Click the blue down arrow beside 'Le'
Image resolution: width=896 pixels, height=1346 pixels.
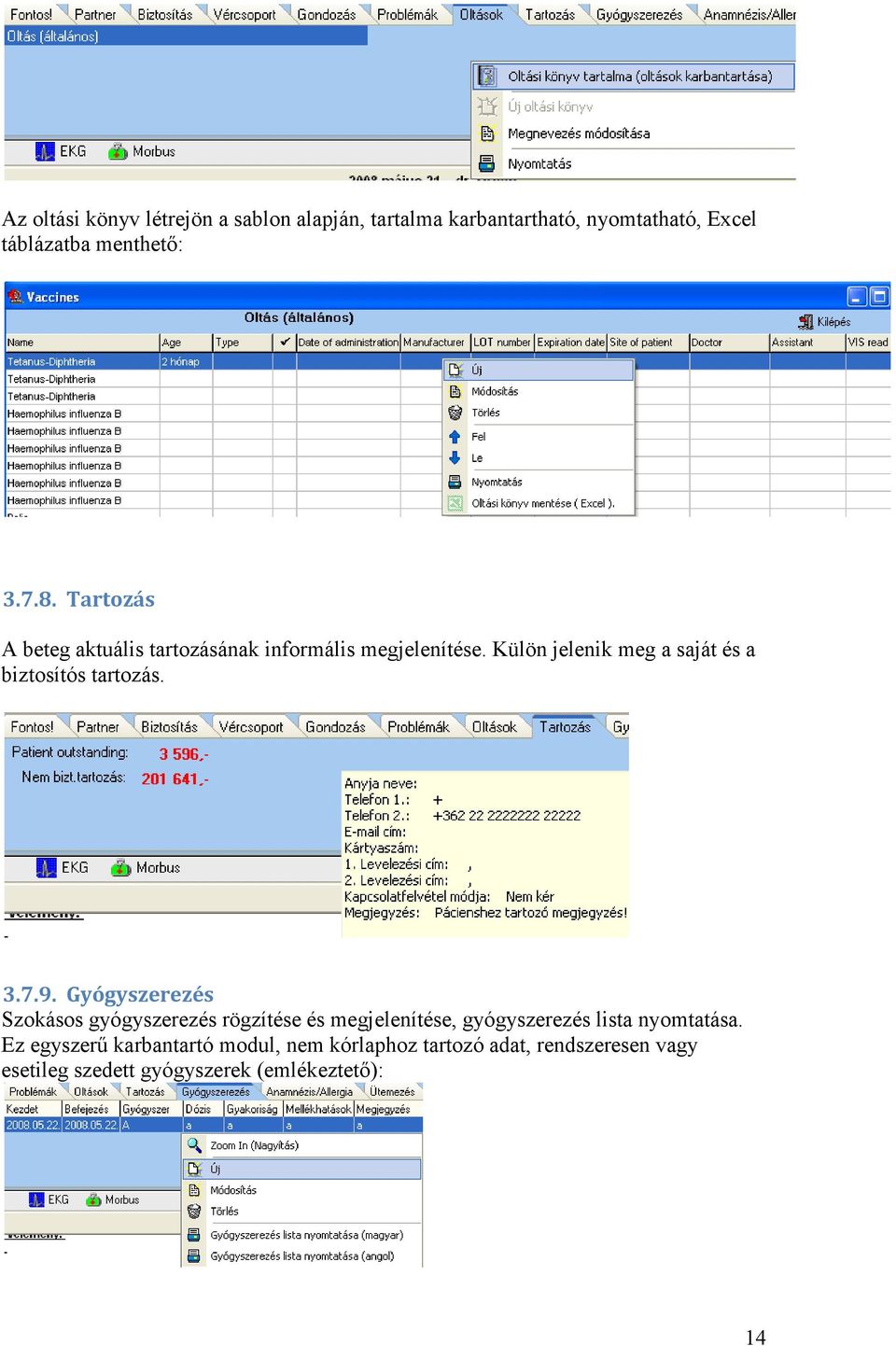point(455,457)
